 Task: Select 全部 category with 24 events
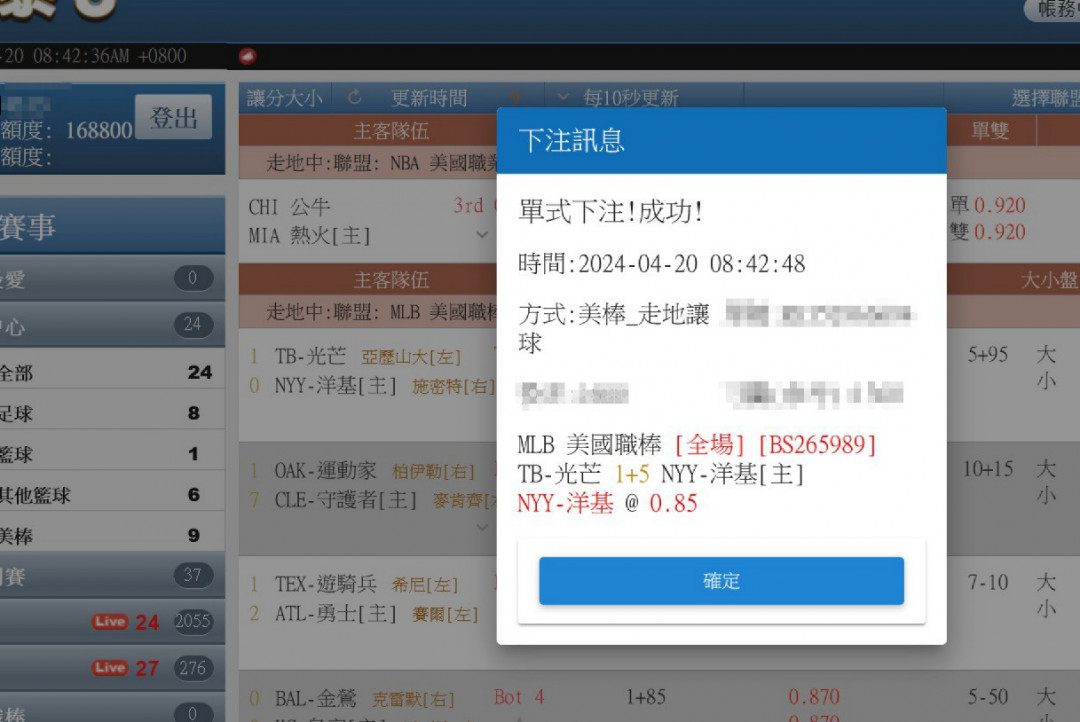(112, 373)
